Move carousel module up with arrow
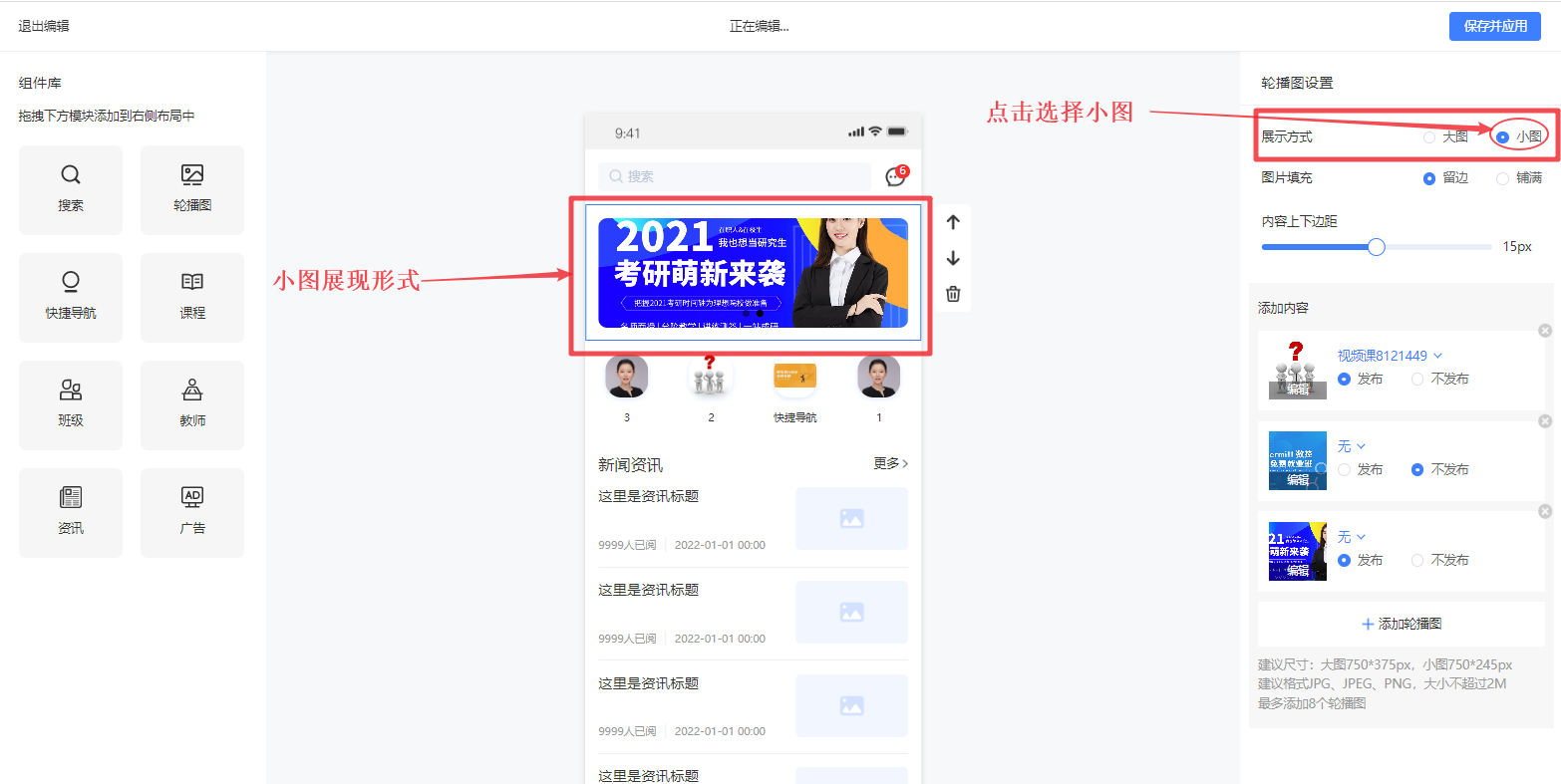 click(953, 222)
